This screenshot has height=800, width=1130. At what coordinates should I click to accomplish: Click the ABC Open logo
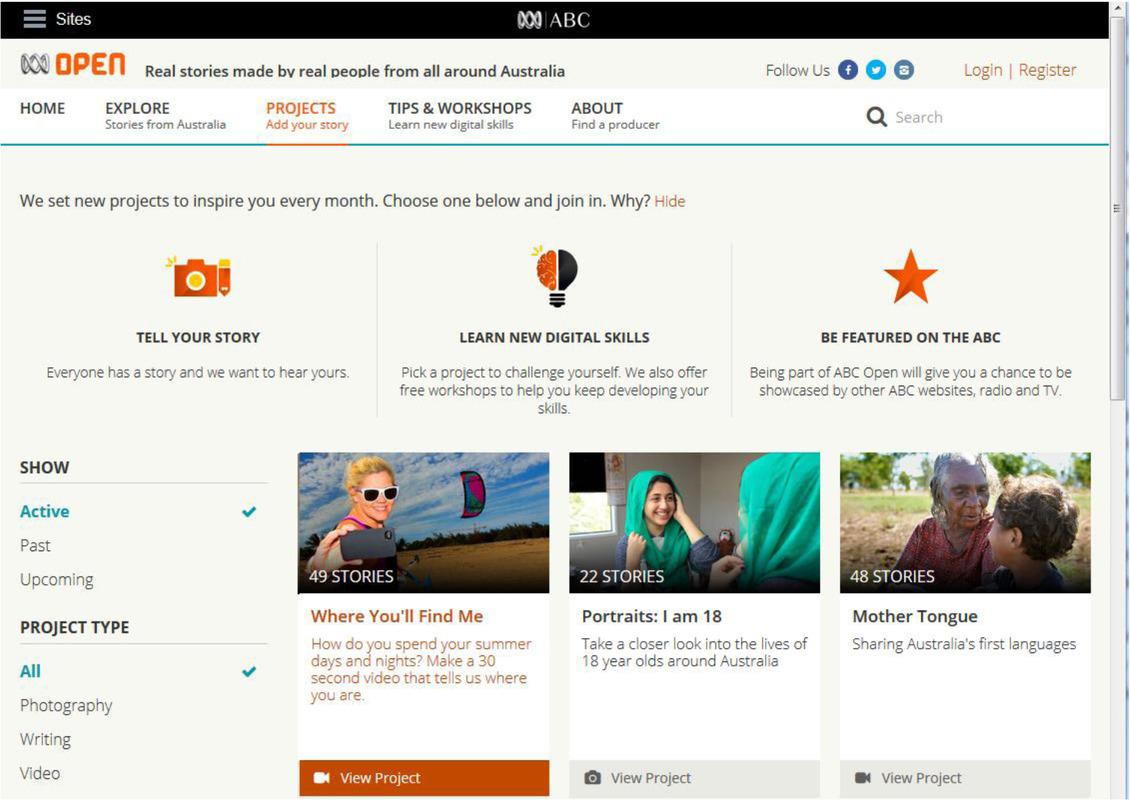click(x=73, y=66)
